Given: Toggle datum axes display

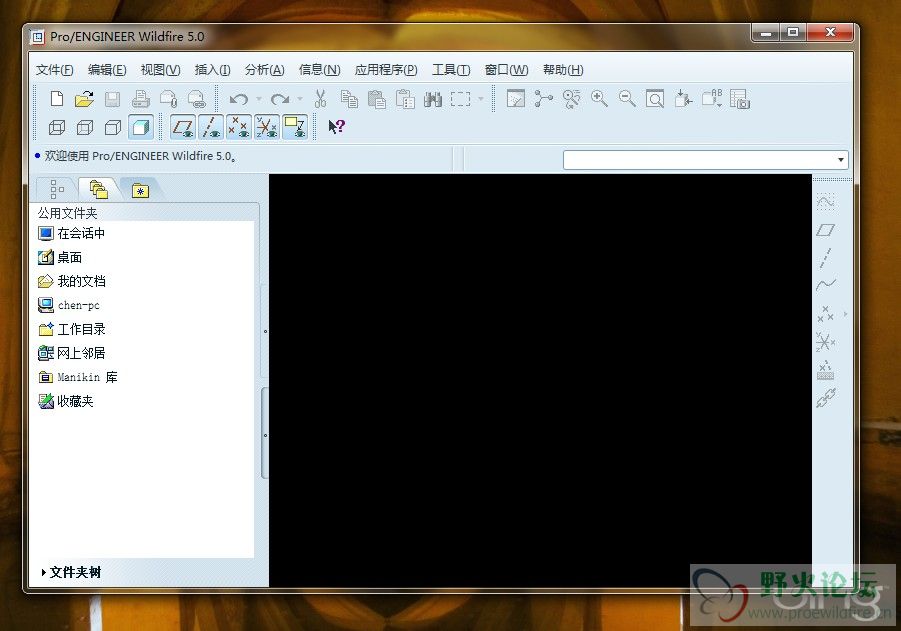Looking at the screenshot, I should pyautogui.click(x=211, y=127).
